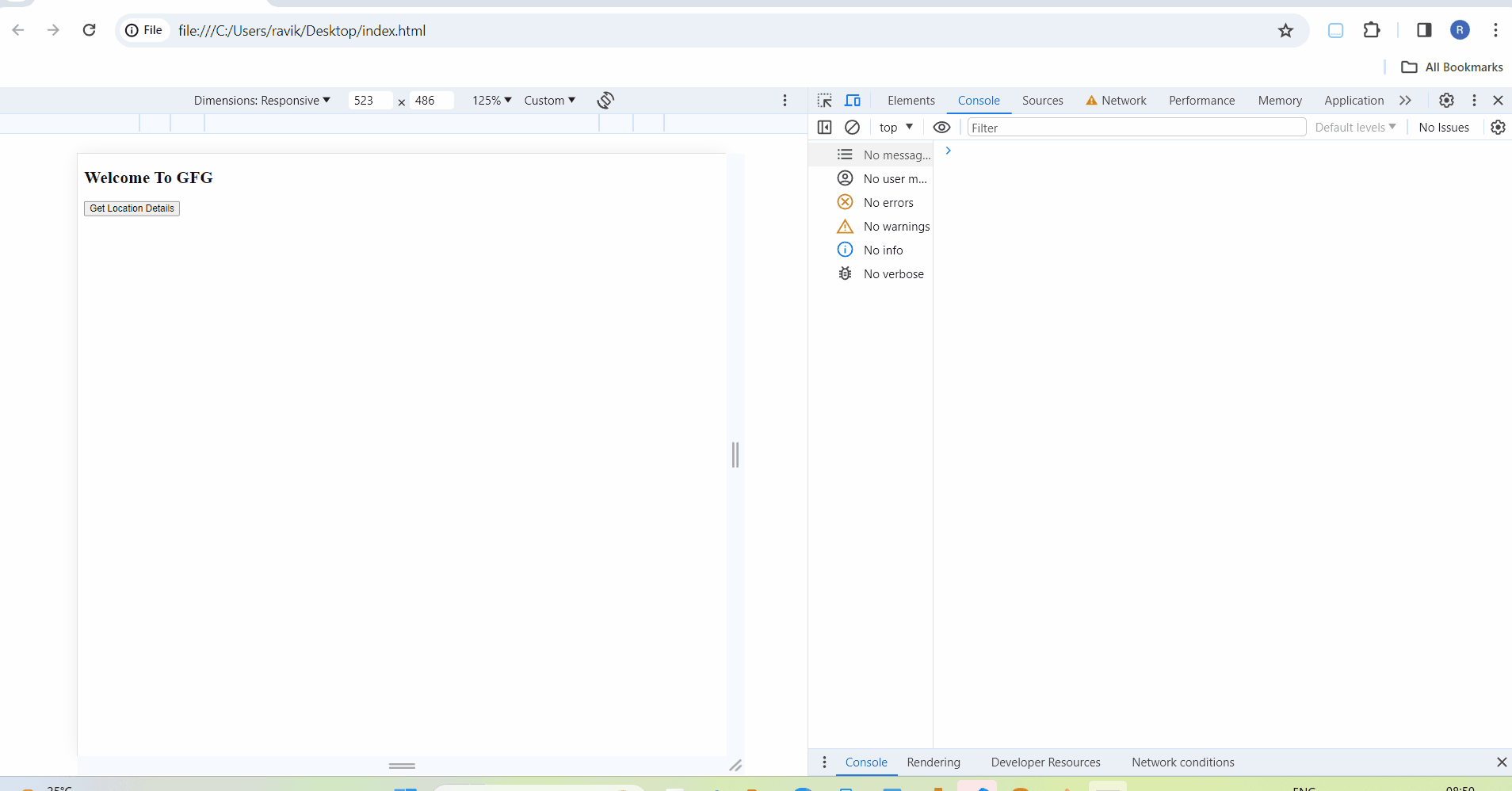Open Custom throttling dropdown
This screenshot has width=1512, height=791.
tap(549, 100)
